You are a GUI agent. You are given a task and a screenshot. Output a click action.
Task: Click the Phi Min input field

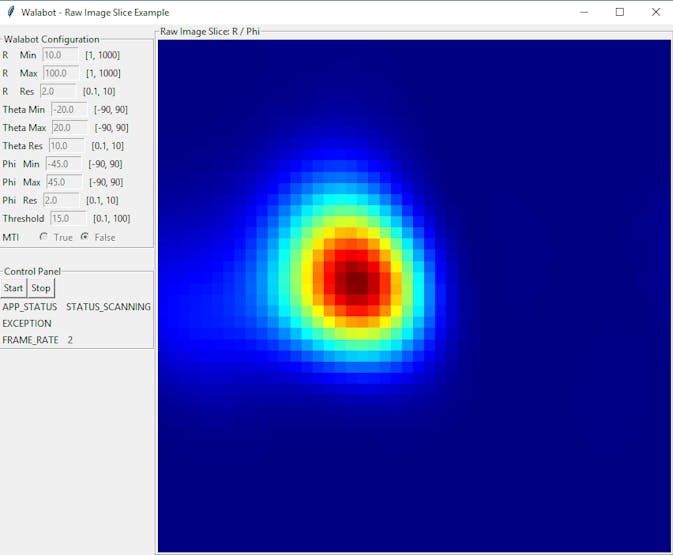pos(64,164)
